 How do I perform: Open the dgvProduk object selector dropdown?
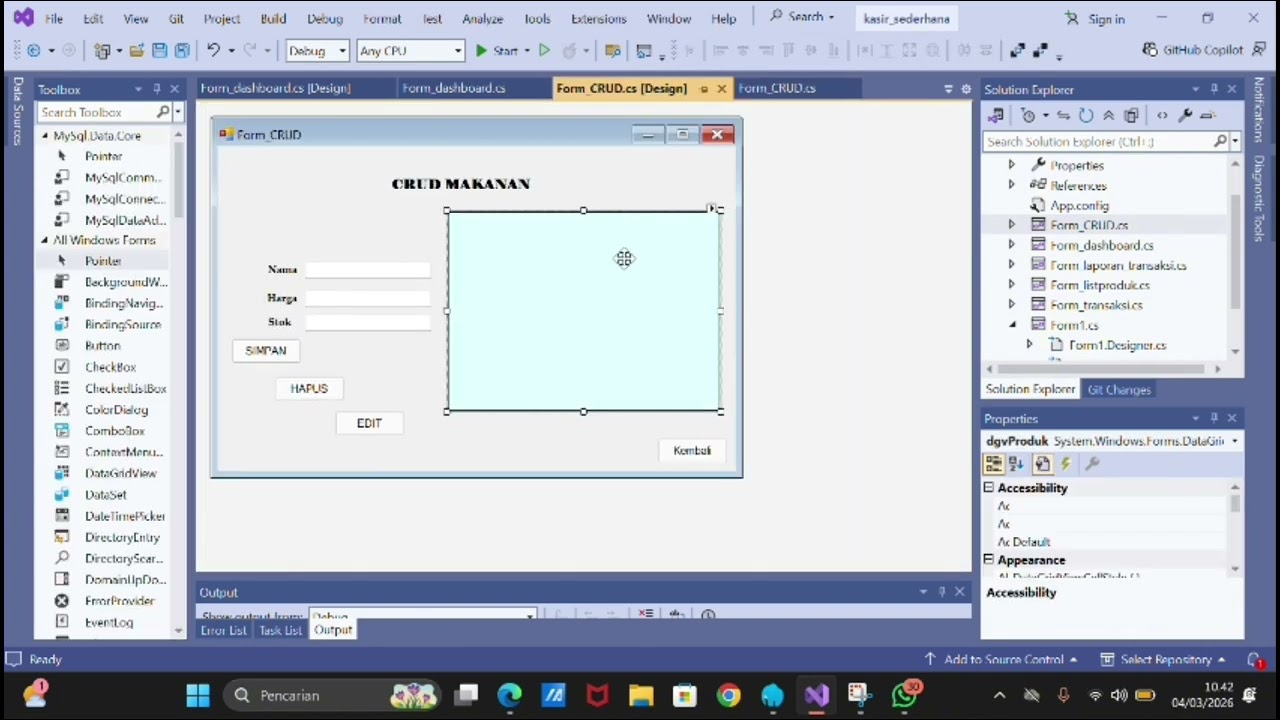point(1235,441)
